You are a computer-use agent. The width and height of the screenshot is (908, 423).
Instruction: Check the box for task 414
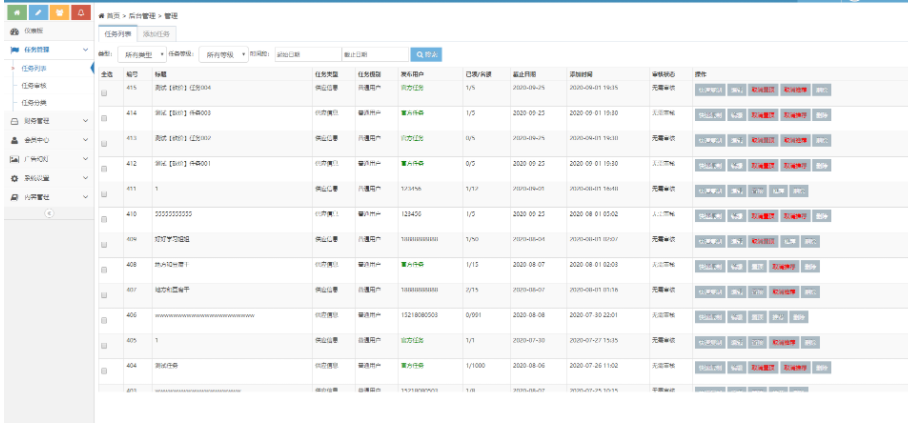(x=104, y=118)
